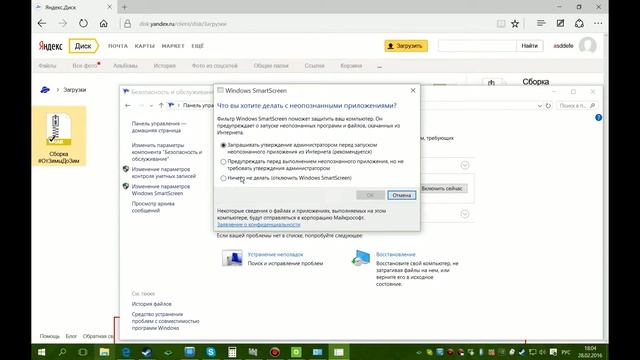Add page to favorites with star icon
Image resolution: width=640 pixels, height=360 pixels.
click(515, 24)
